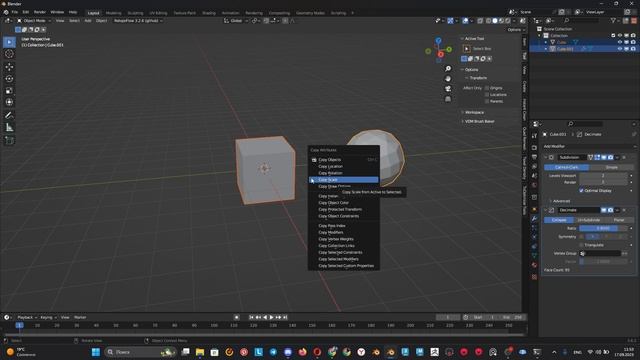Open the Modifiers wrench properties tab

click(x=534, y=219)
